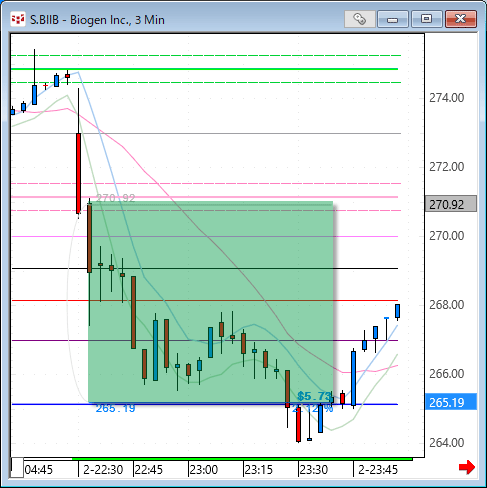Screen dimensions: 487x488
Task: Maximize the Biogen chart window
Action: click(x=426, y=19)
